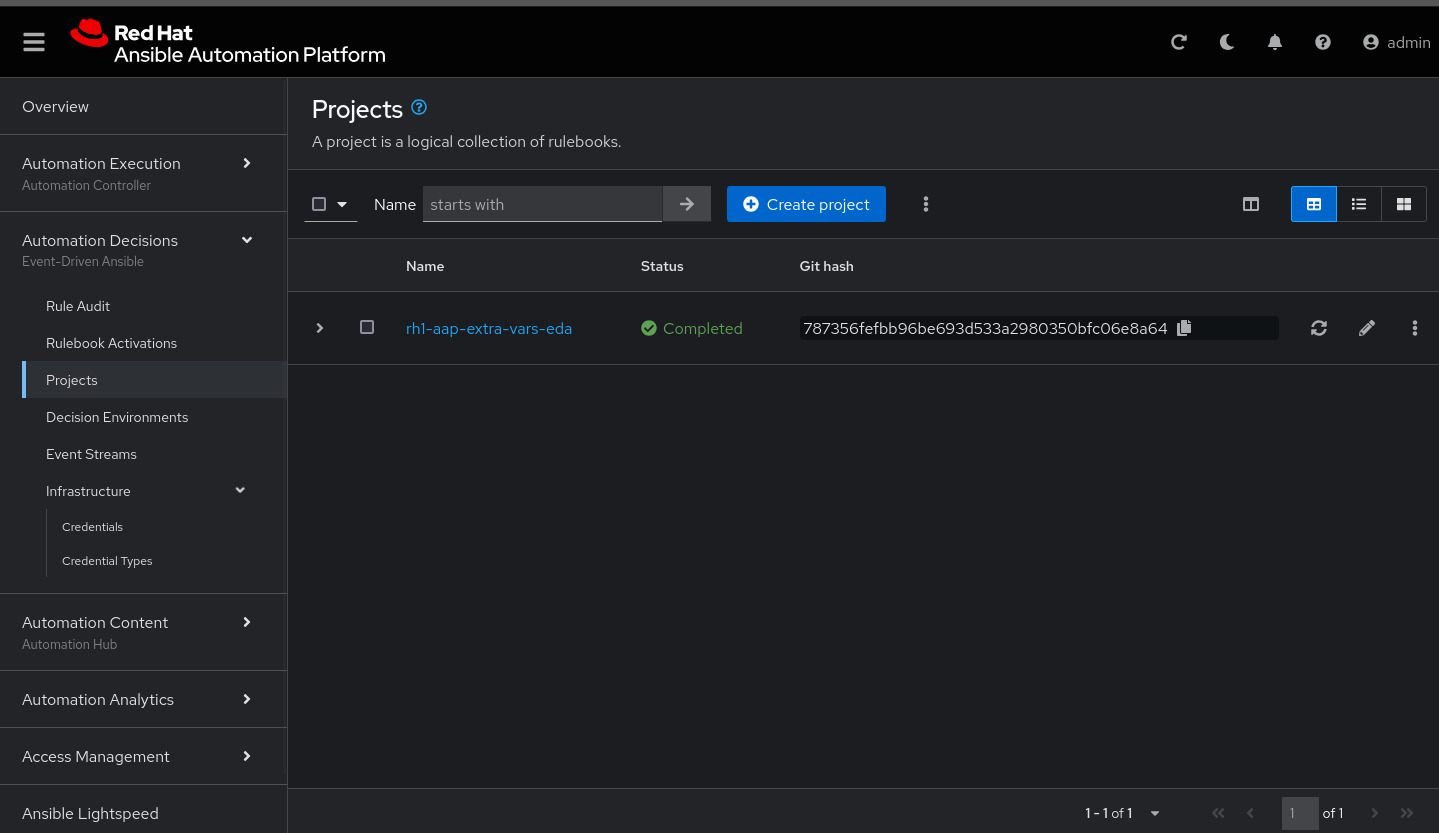Expand Automation Execution section
This screenshot has height=833, width=1439.
143,173
